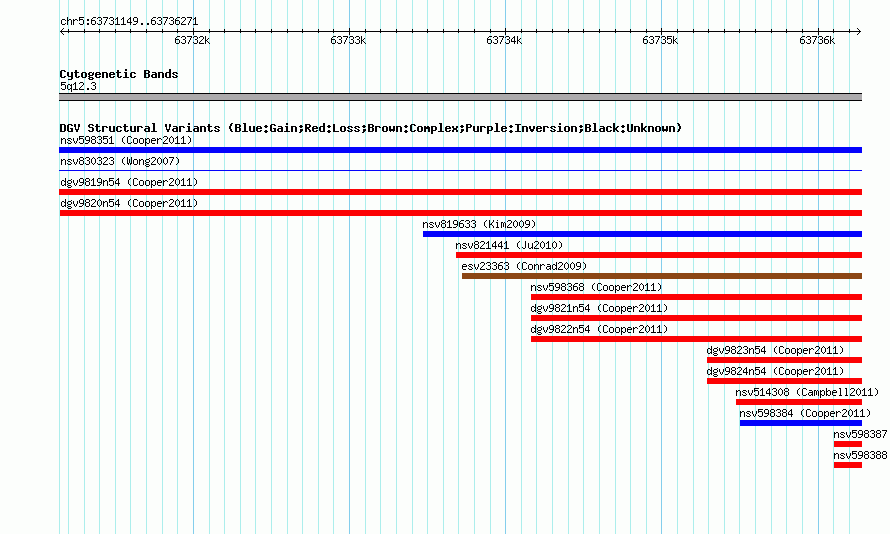890x534 pixels.
Task: Click the nsv598351 (Cooper2011) blue gain bar
Action: click(460, 150)
